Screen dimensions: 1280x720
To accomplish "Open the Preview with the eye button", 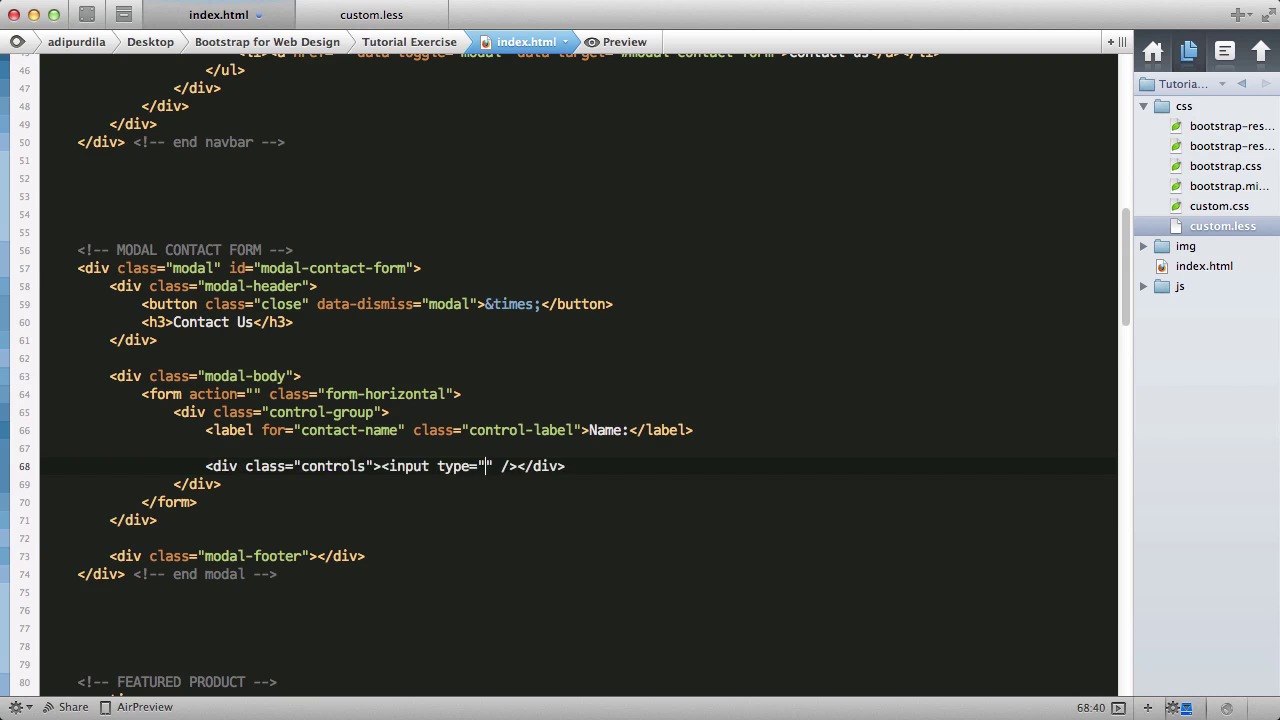I will [x=616, y=42].
